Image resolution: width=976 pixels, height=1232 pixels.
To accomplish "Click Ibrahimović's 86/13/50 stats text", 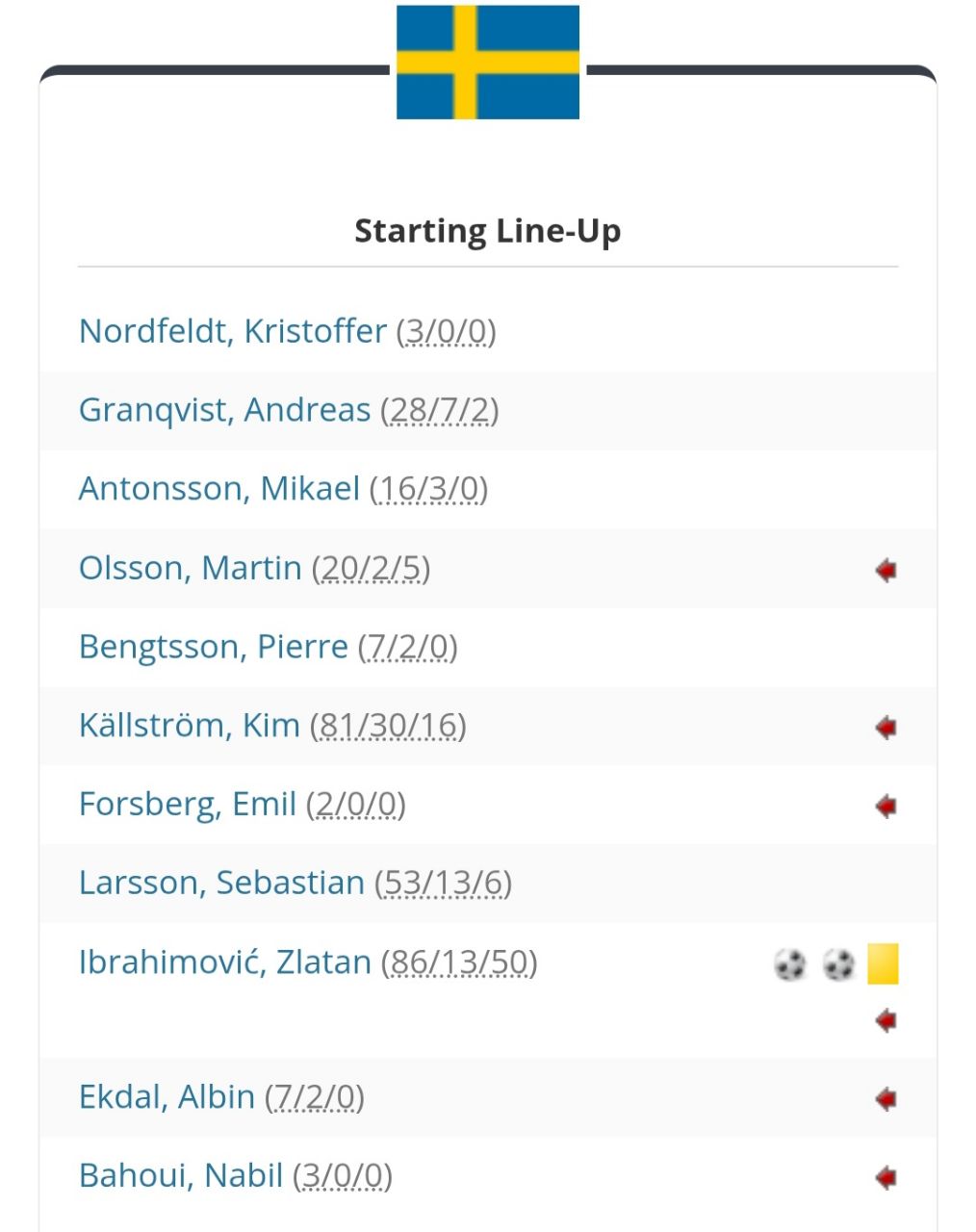I will 459,962.
